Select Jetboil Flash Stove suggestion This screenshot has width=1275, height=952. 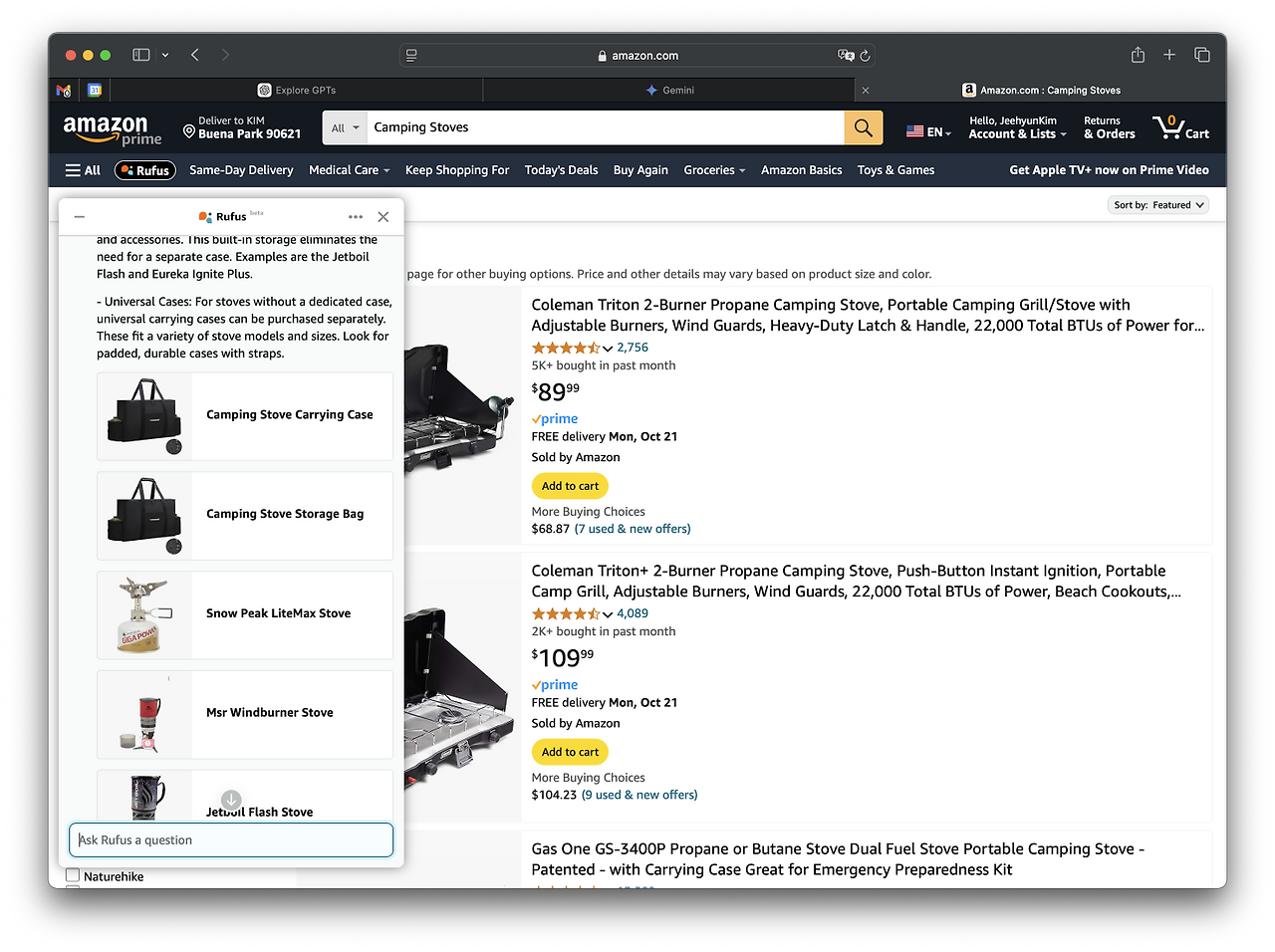[245, 797]
